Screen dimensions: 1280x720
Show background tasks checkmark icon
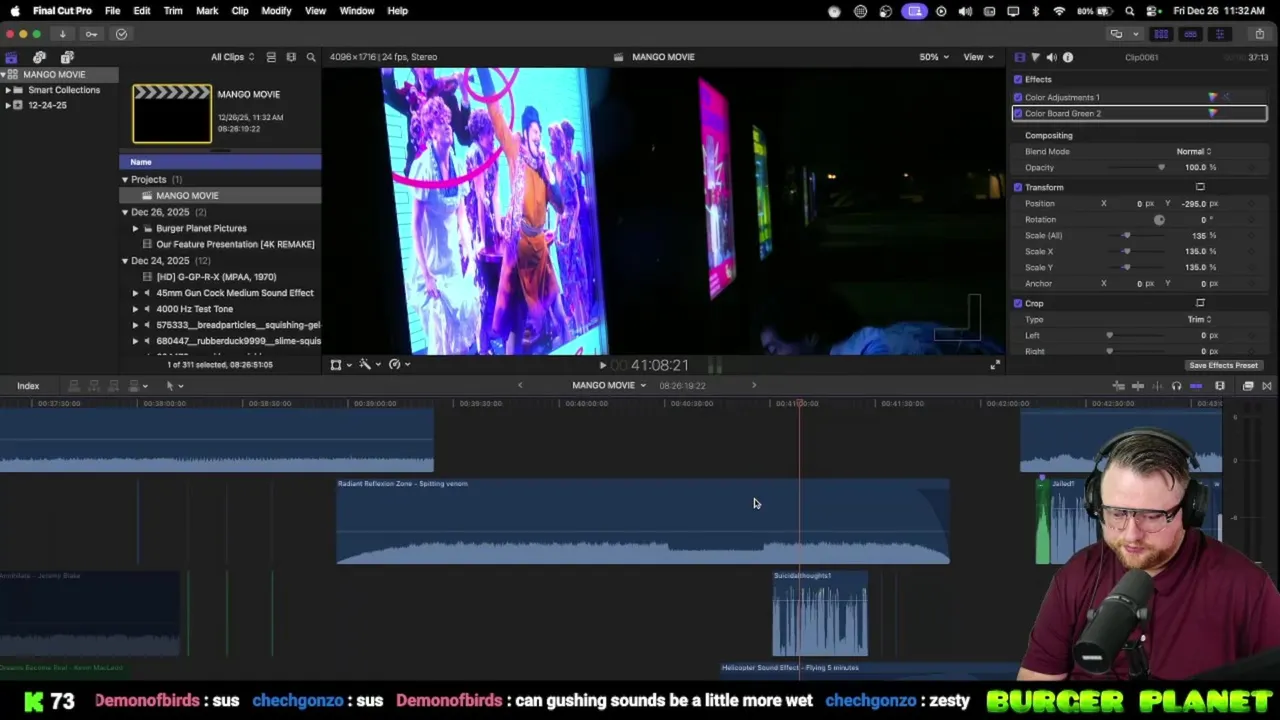coord(121,34)
